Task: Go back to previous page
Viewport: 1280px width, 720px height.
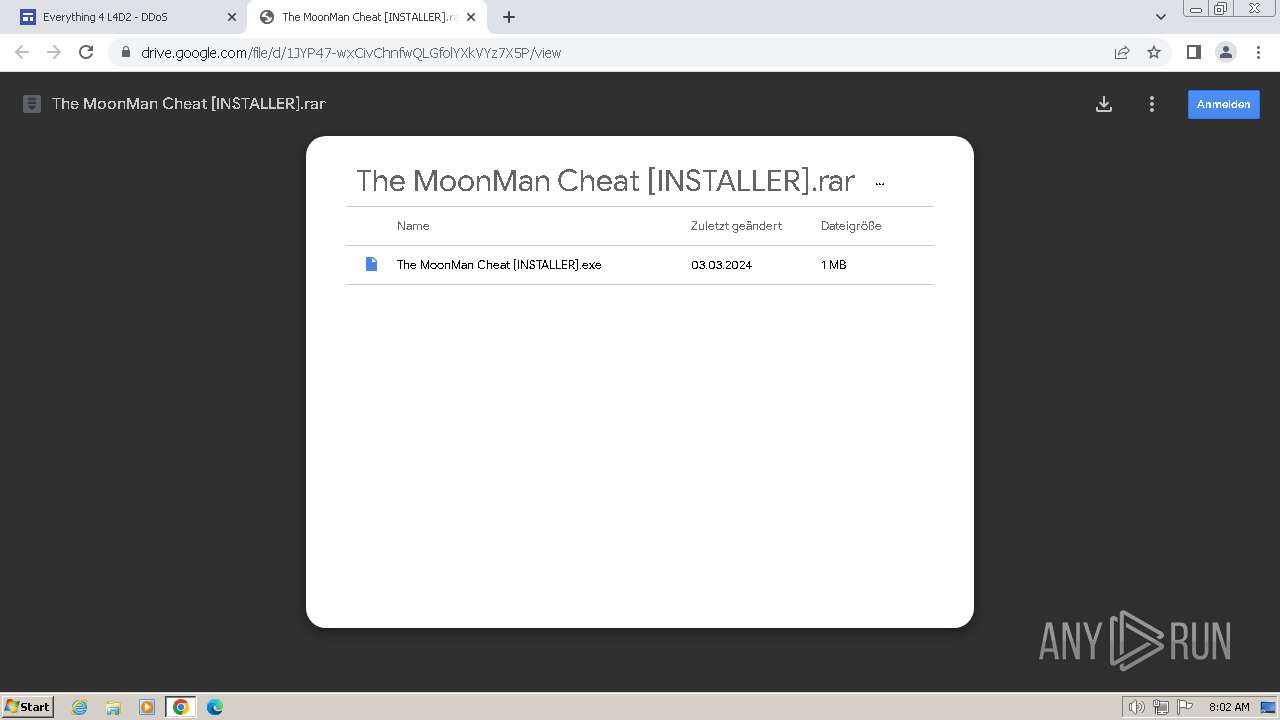Action: (x=22, y=52)
